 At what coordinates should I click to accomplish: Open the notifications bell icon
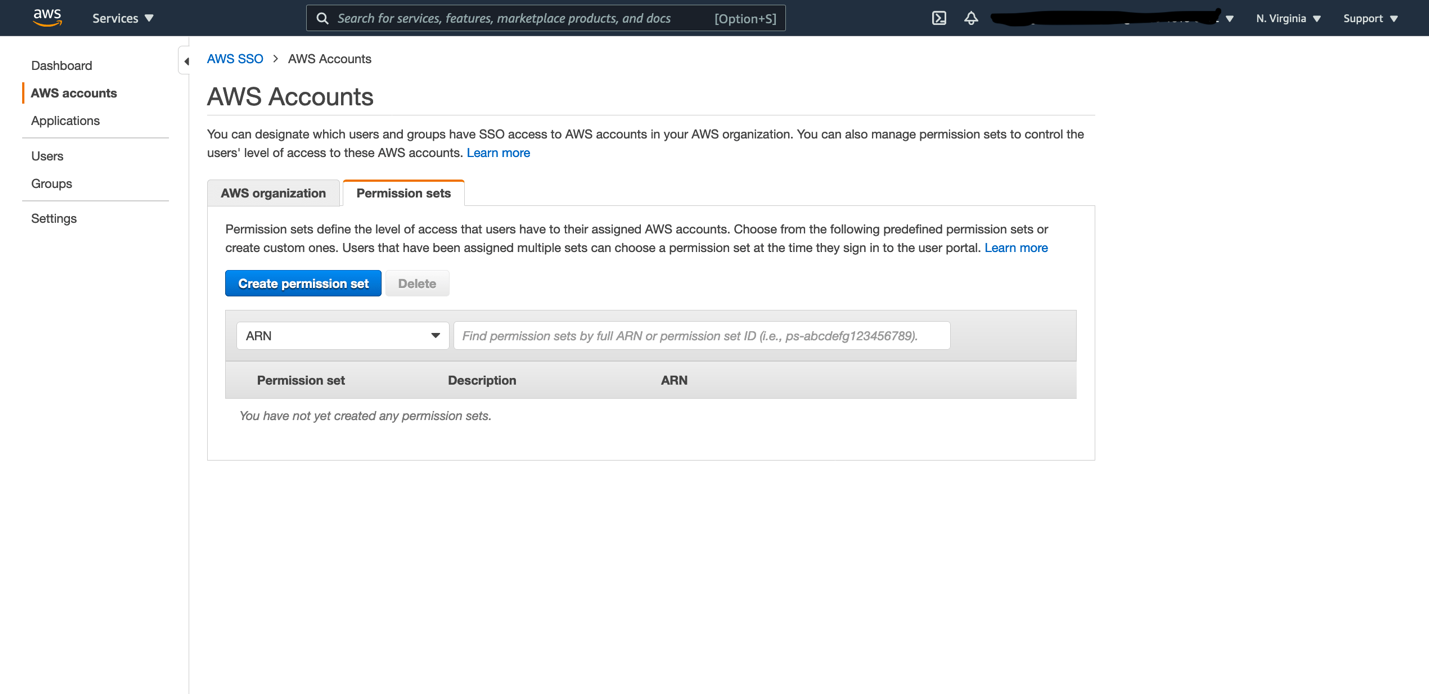click(971, 18)
